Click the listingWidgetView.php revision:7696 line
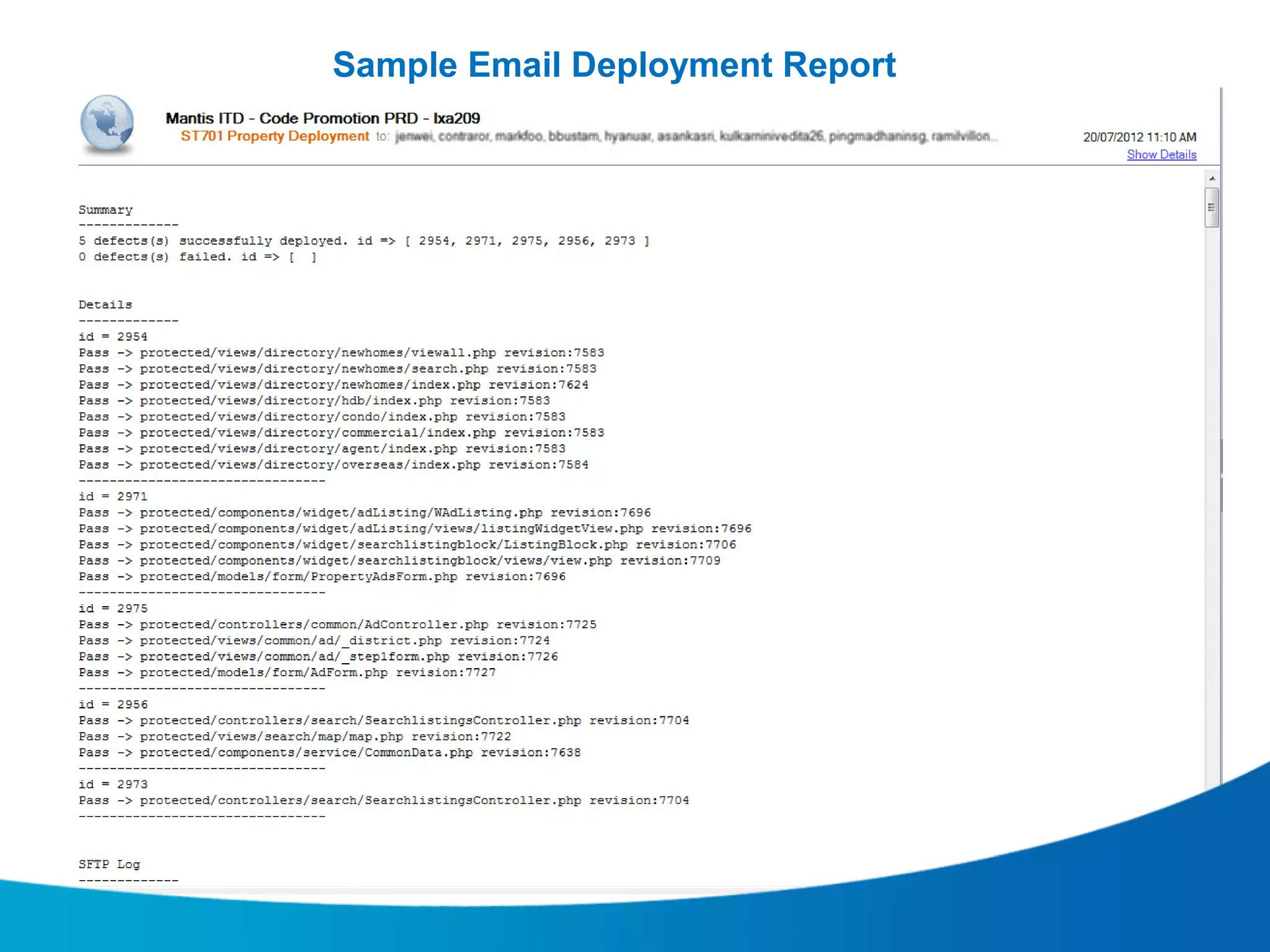1270x952 pixels. (415, 529)
